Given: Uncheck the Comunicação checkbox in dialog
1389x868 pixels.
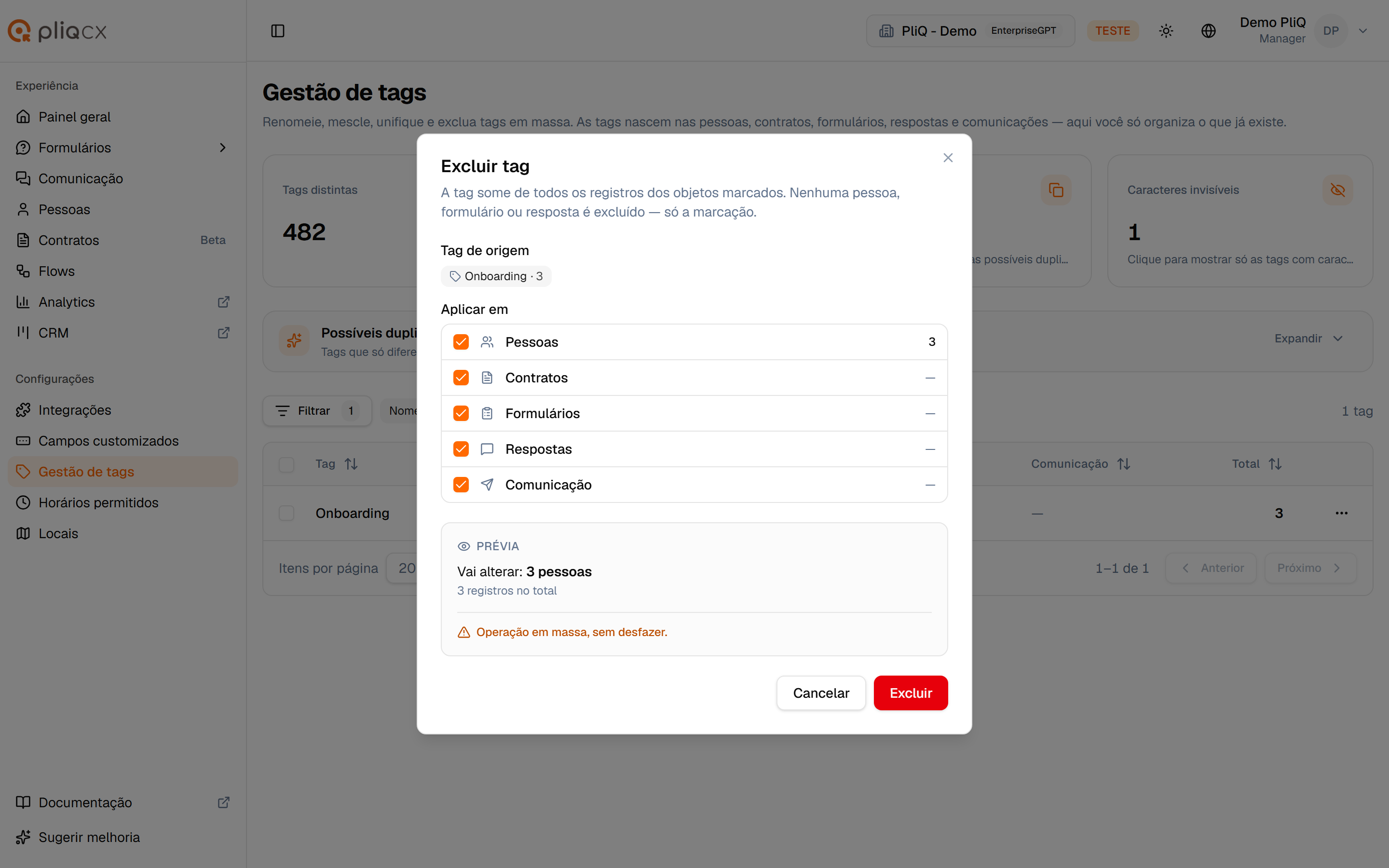Looking at the screenshot, I should pyautogui.click(x=461, y=485).
